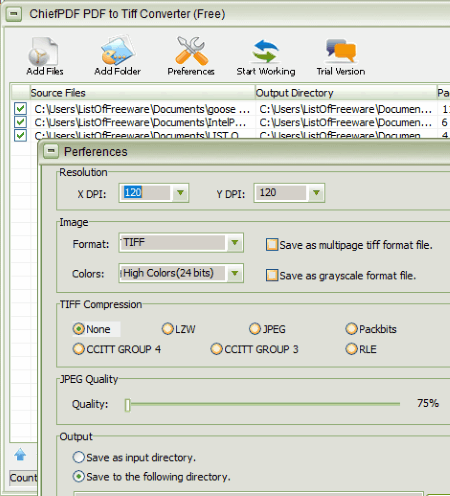
Task: Open Preferences with the wrench and screwdriver icon
Action: click(x=191, y=51)
